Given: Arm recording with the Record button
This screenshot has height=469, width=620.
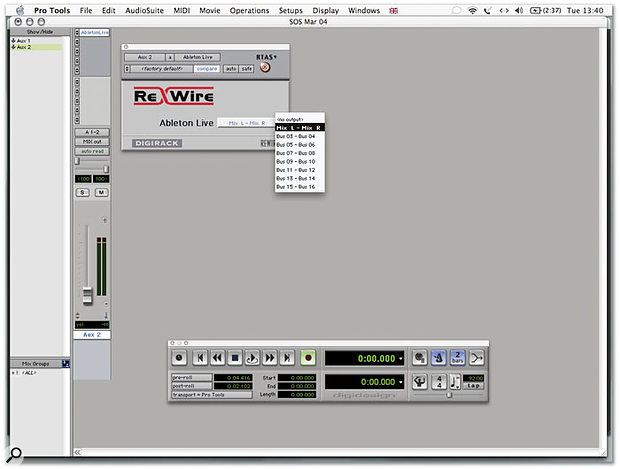Looking at the screenshot, I should 308,358.
